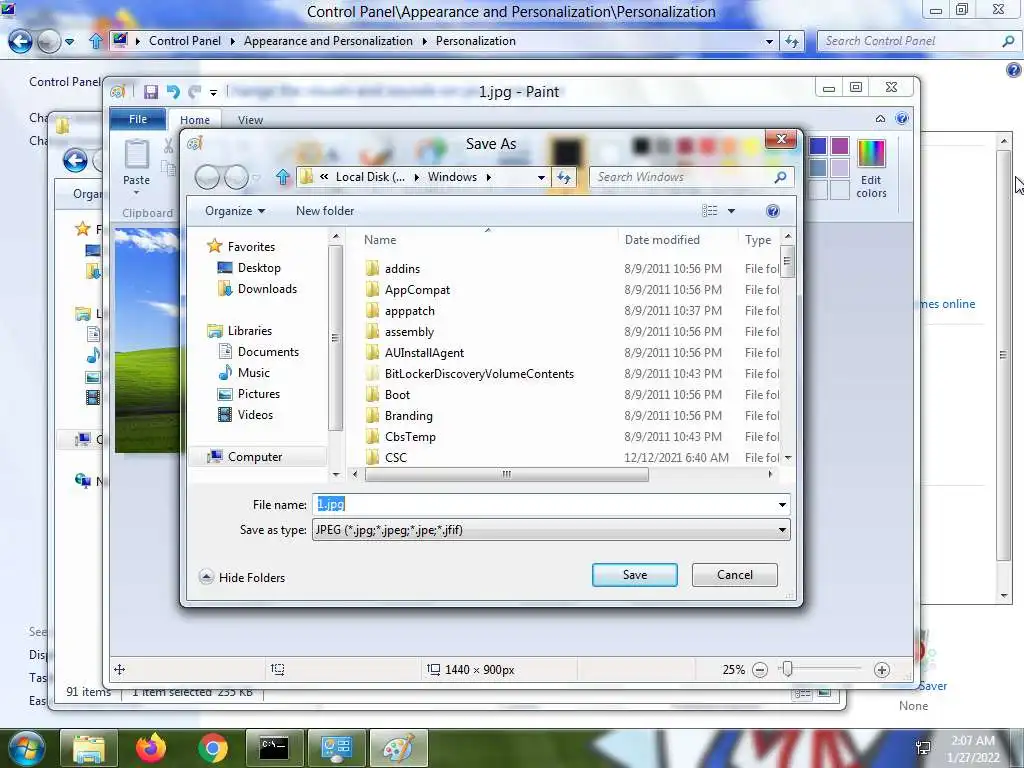Click the Save button in Save As dialog
This screenshot has height=768, width=1024.
pyautogui.click(x=634, y=575)
